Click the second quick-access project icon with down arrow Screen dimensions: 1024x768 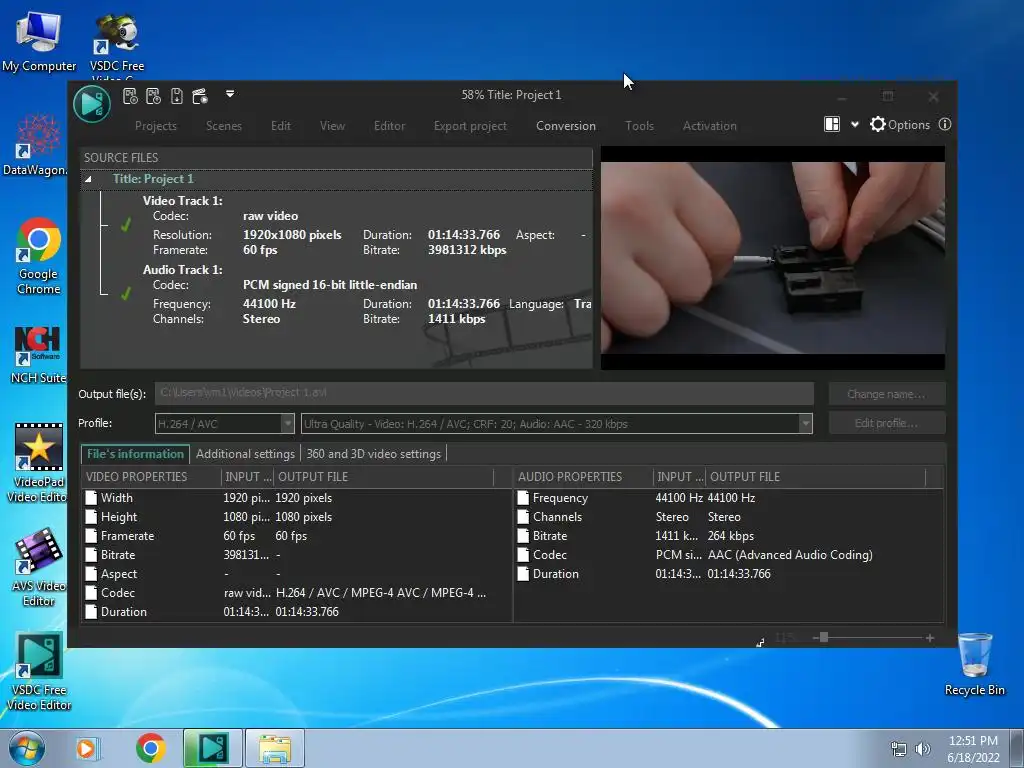pyautogui.click(x=153, y=97)
